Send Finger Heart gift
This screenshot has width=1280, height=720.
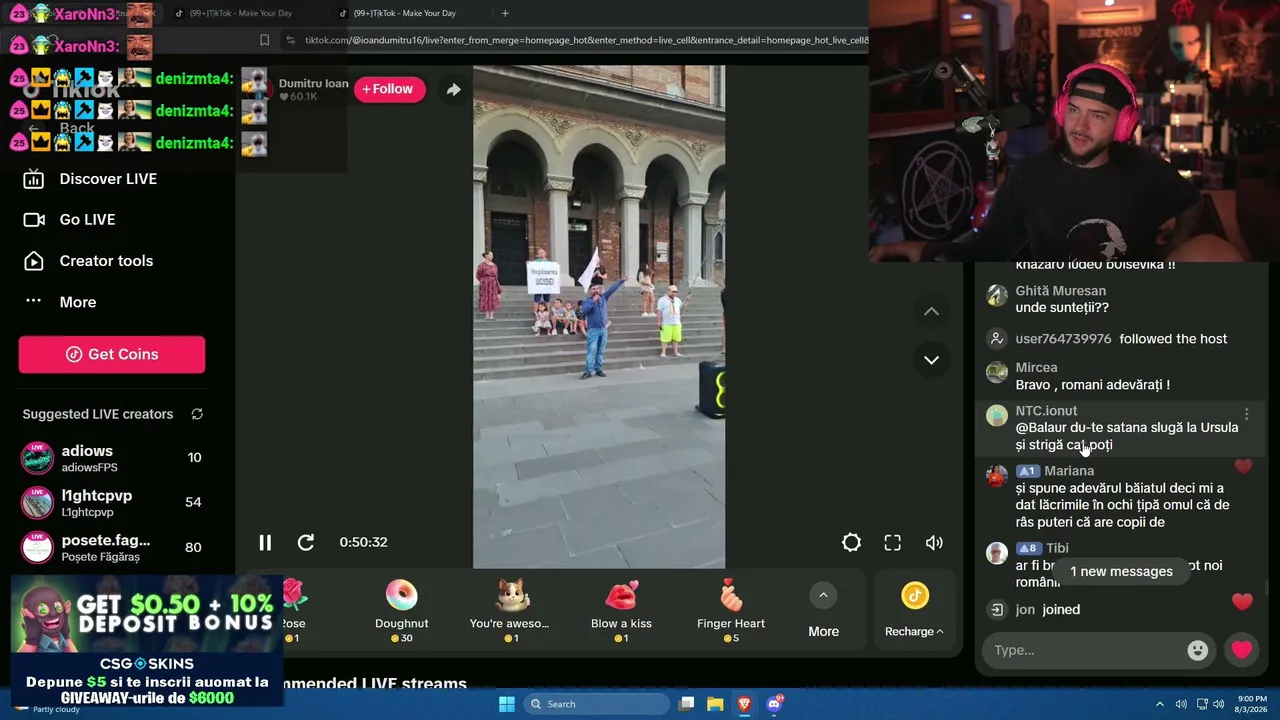731,610
